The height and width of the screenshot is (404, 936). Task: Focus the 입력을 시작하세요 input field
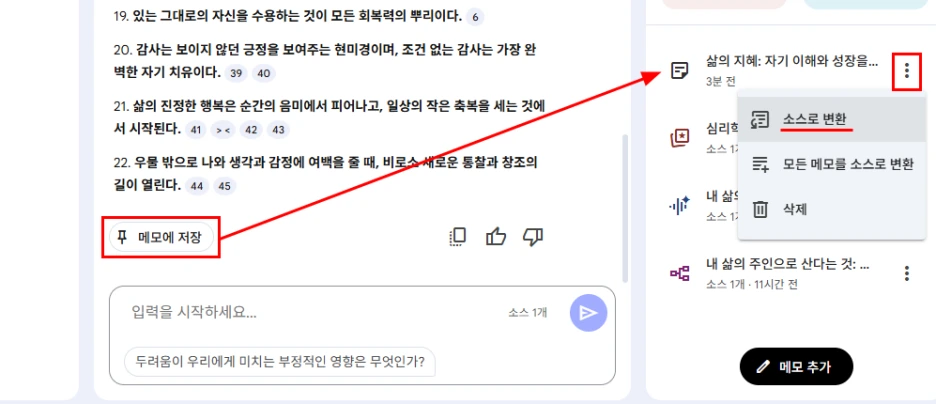pos(316,312)
